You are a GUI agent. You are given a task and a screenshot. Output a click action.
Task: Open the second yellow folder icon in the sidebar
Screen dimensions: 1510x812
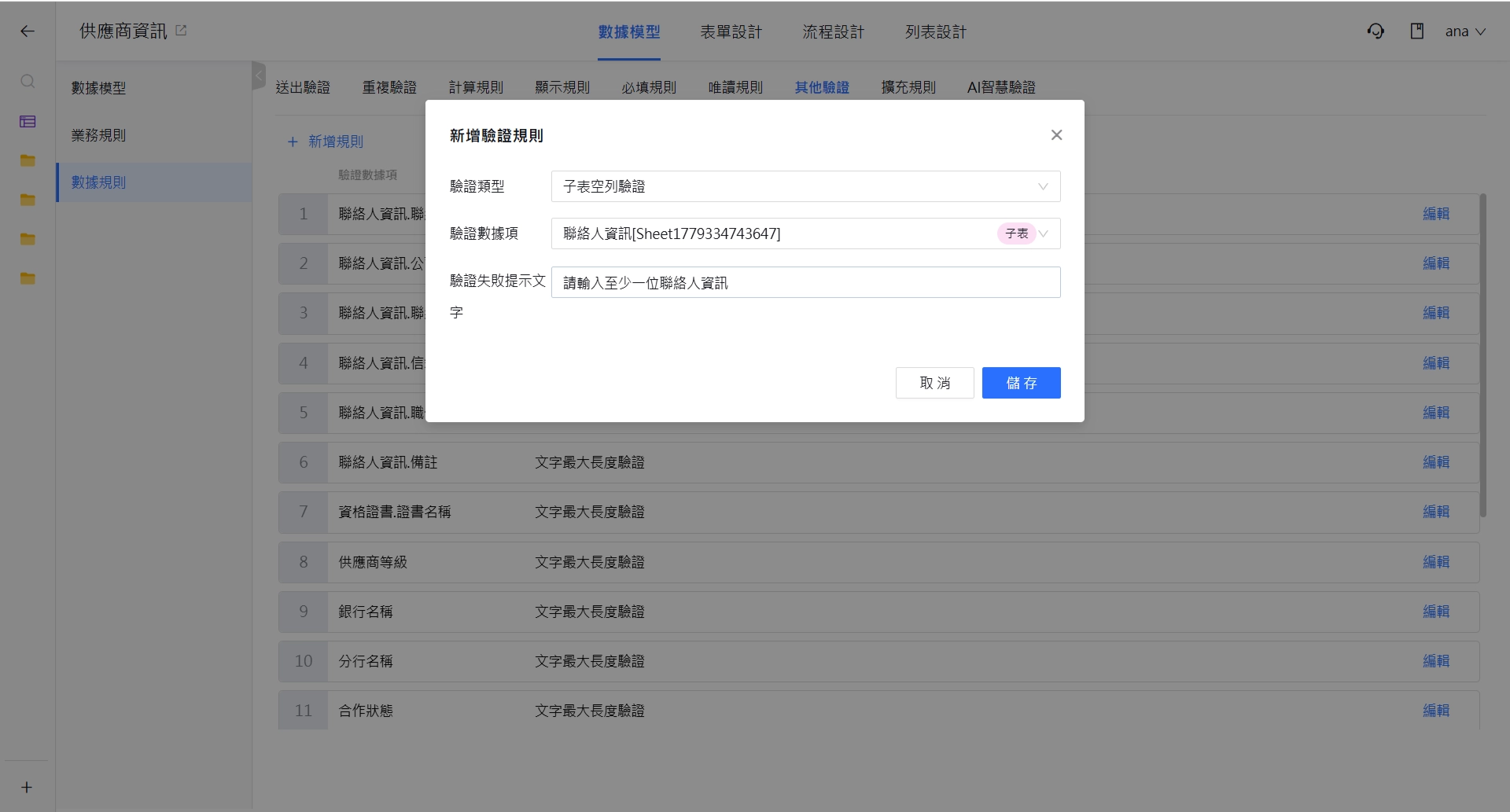tap(28, 200)
